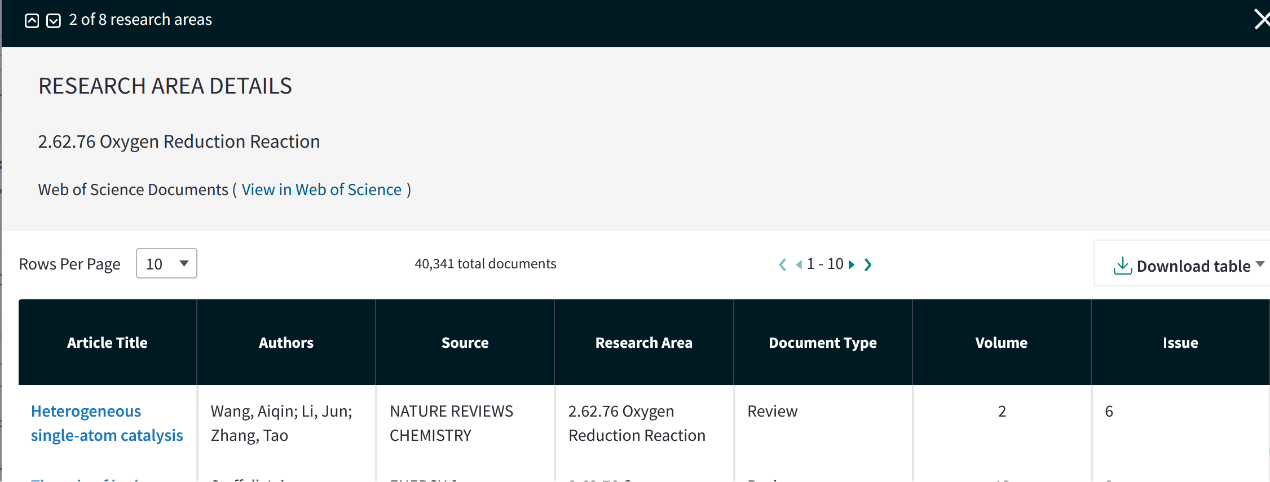This screenshot has height=482, width=1270.
Task: Sort by the Volume column header
Action: (x=1001, y=343)
